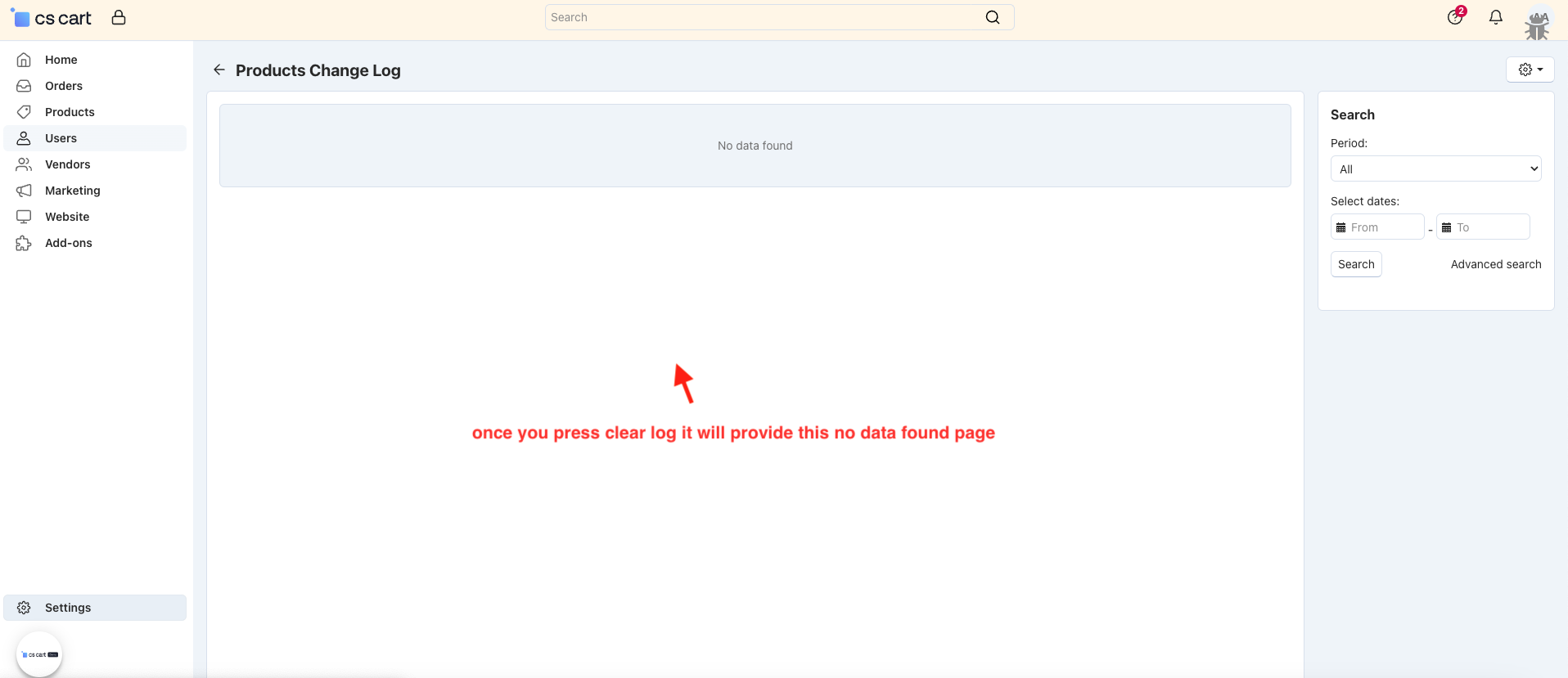Open Marketing in the sidebar
Screen dimensions: 1568x678
95,191
